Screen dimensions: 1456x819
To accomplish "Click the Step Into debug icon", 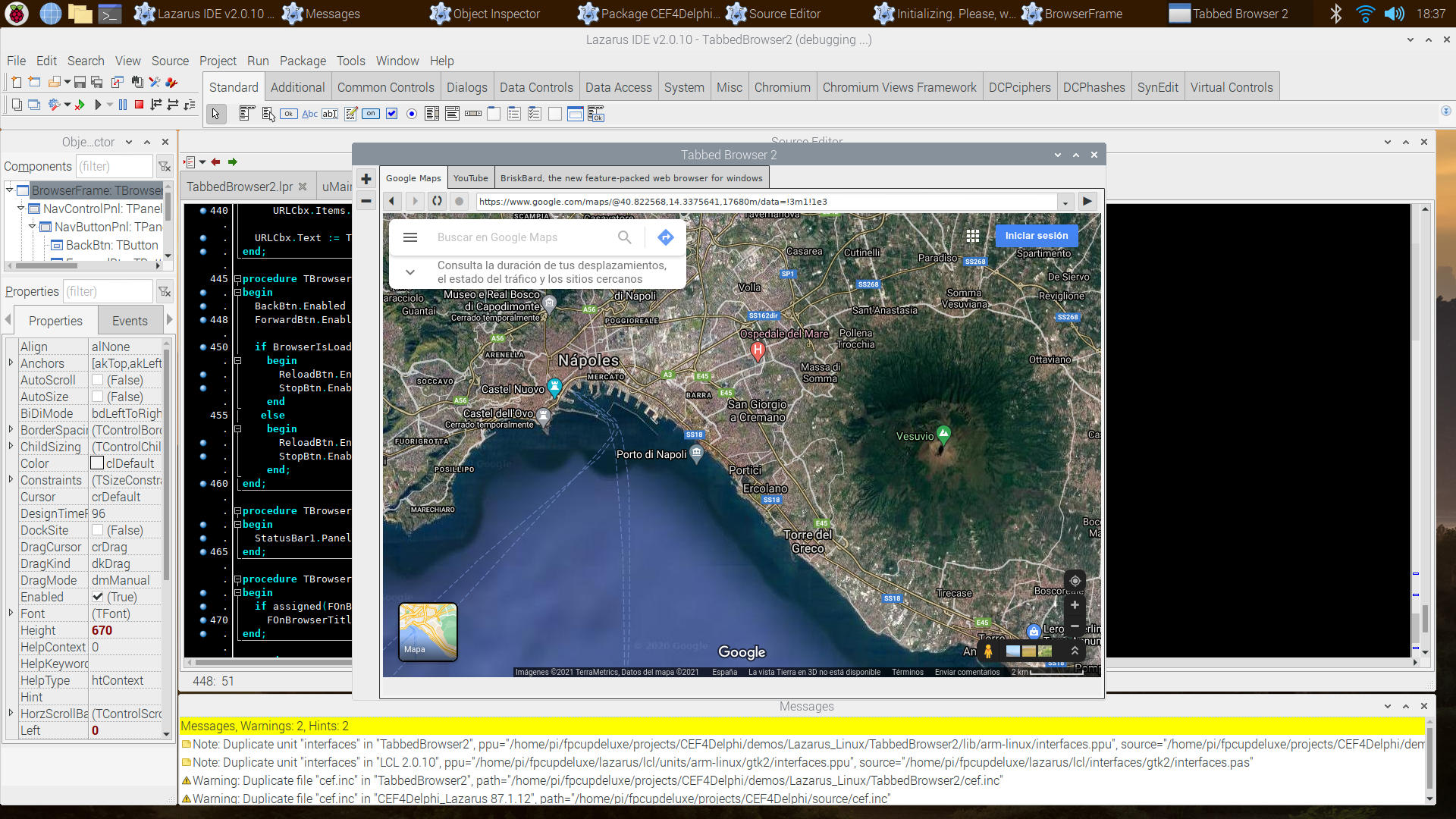I will click(x=156, y=105).
